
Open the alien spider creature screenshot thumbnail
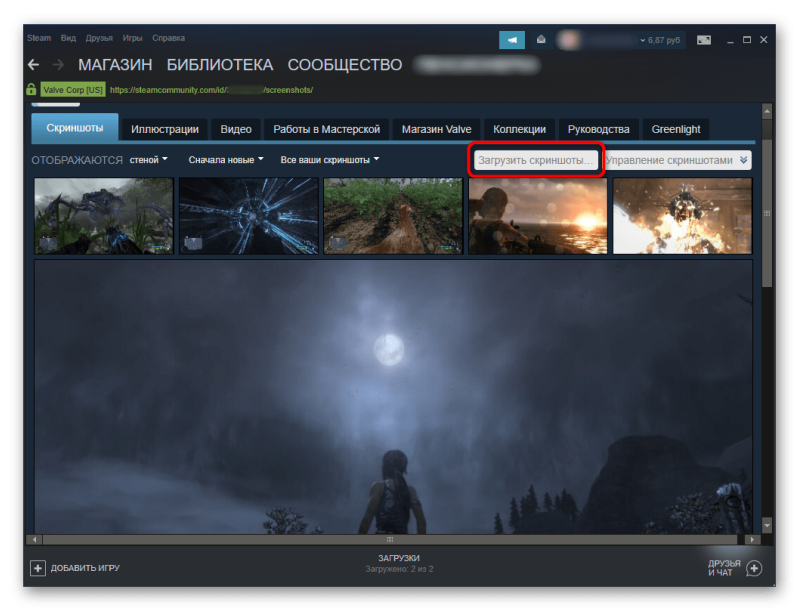[104, 216]
